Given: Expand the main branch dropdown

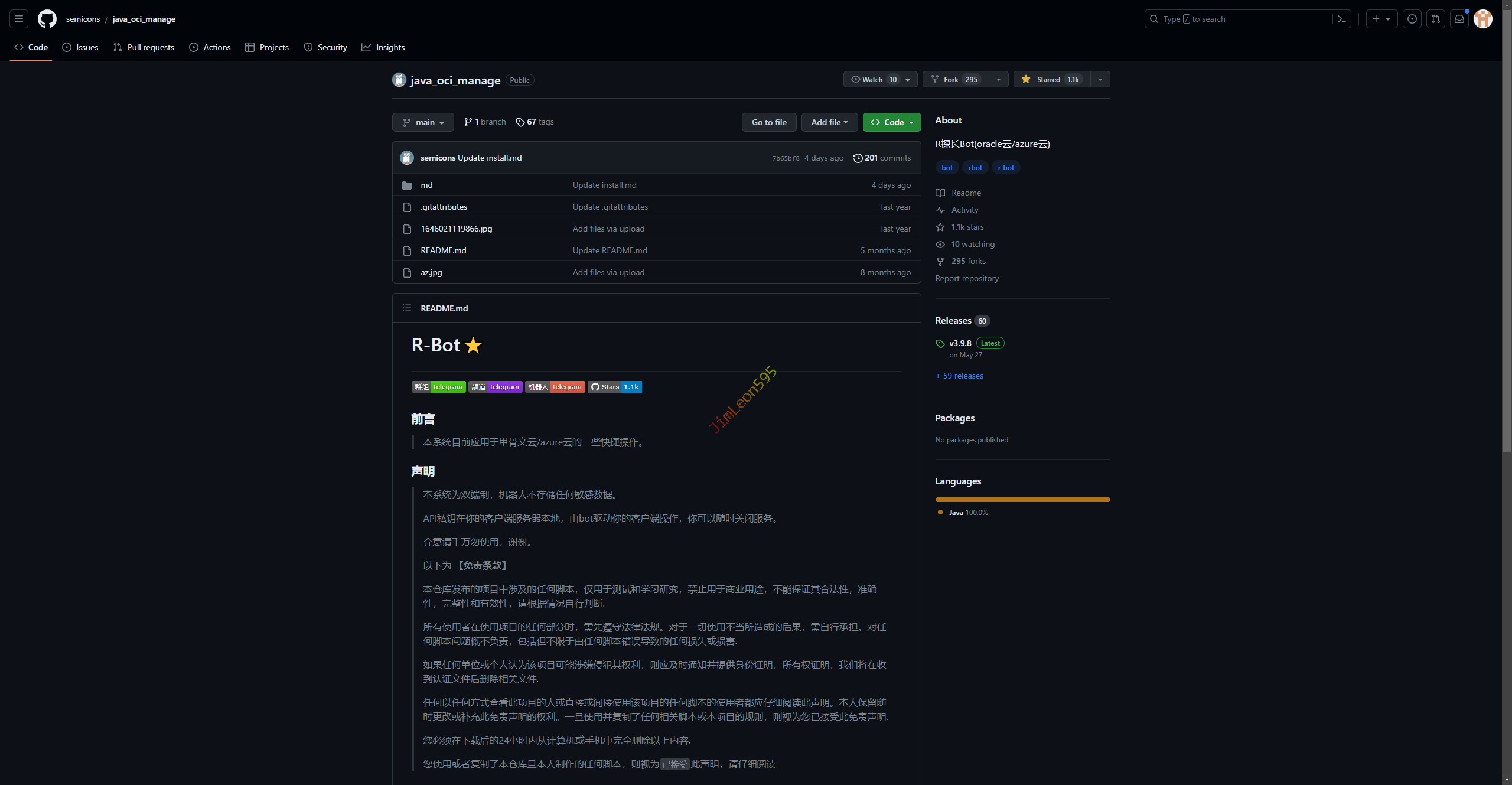Looking at the screenshot, I should 423,122.
